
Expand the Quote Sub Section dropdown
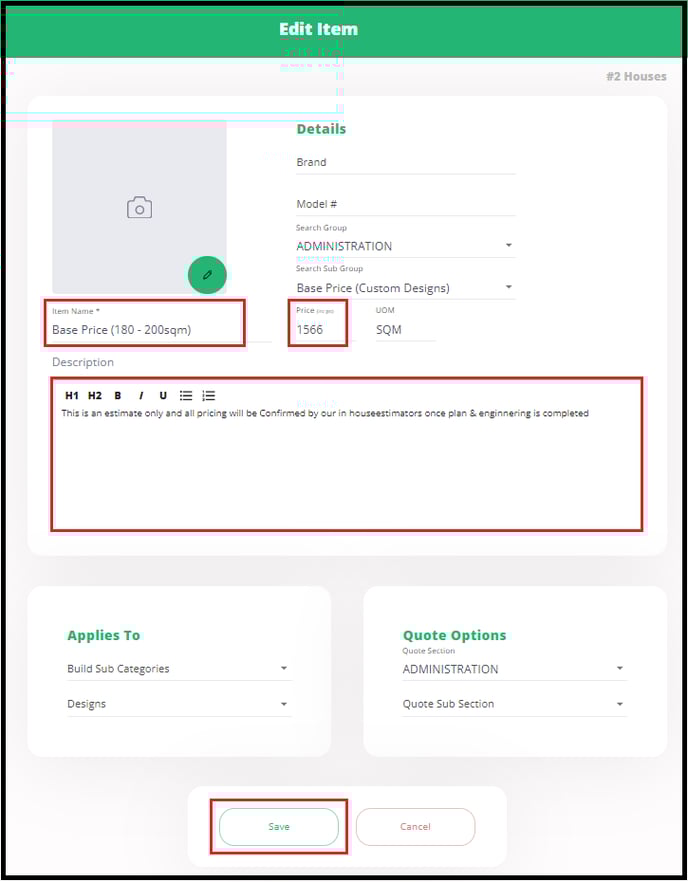(x=514, y=704)
